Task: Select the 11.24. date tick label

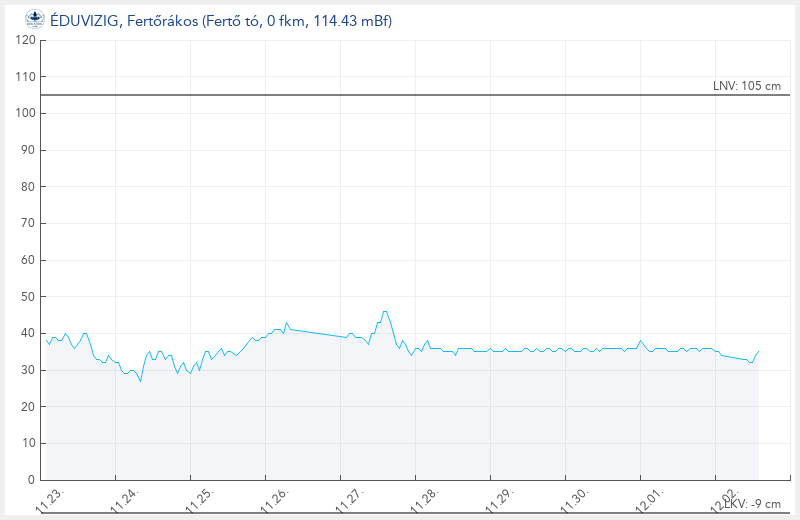Action: (x=125, y=500)
